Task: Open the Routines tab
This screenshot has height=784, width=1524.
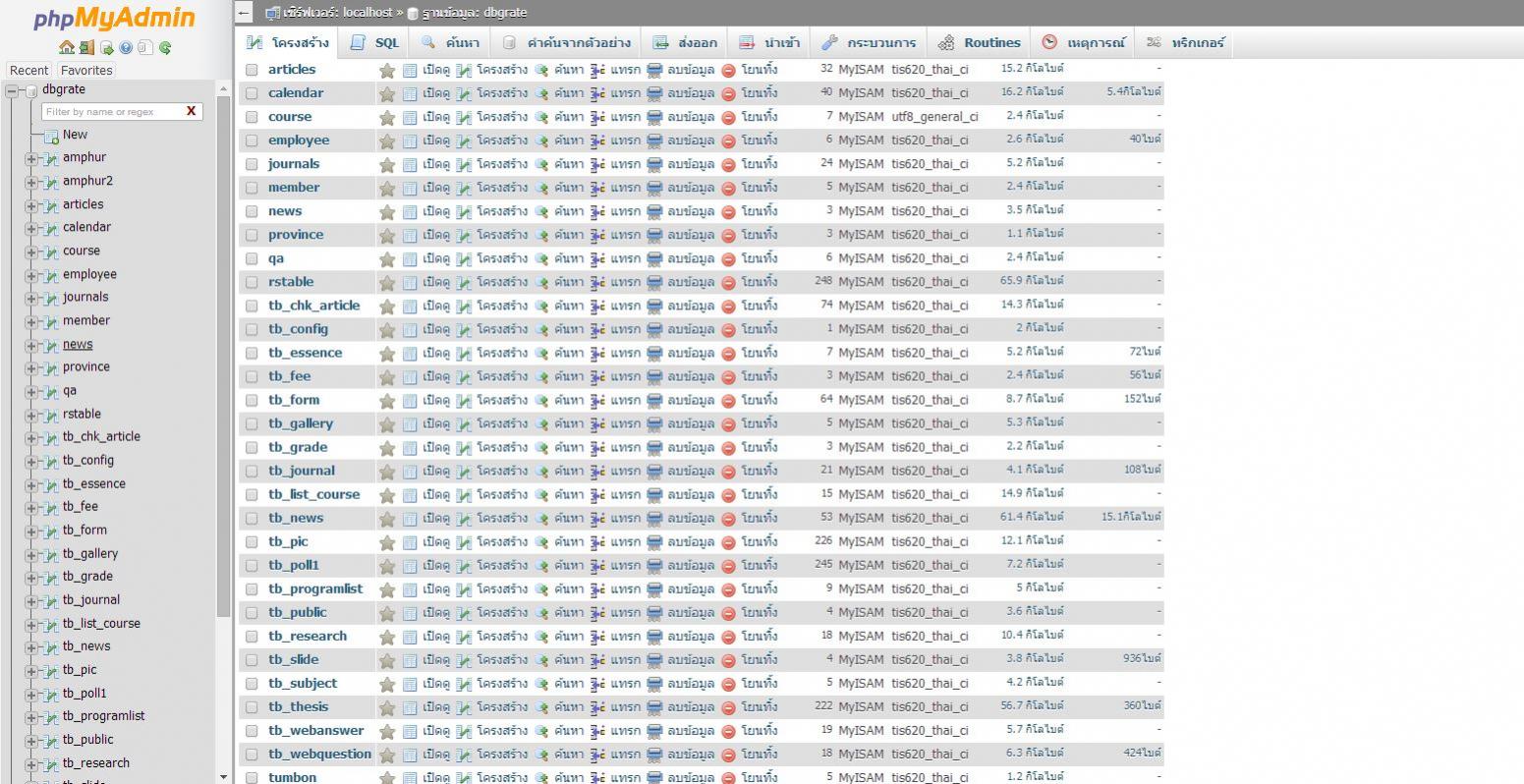Action: coord(980,42)
